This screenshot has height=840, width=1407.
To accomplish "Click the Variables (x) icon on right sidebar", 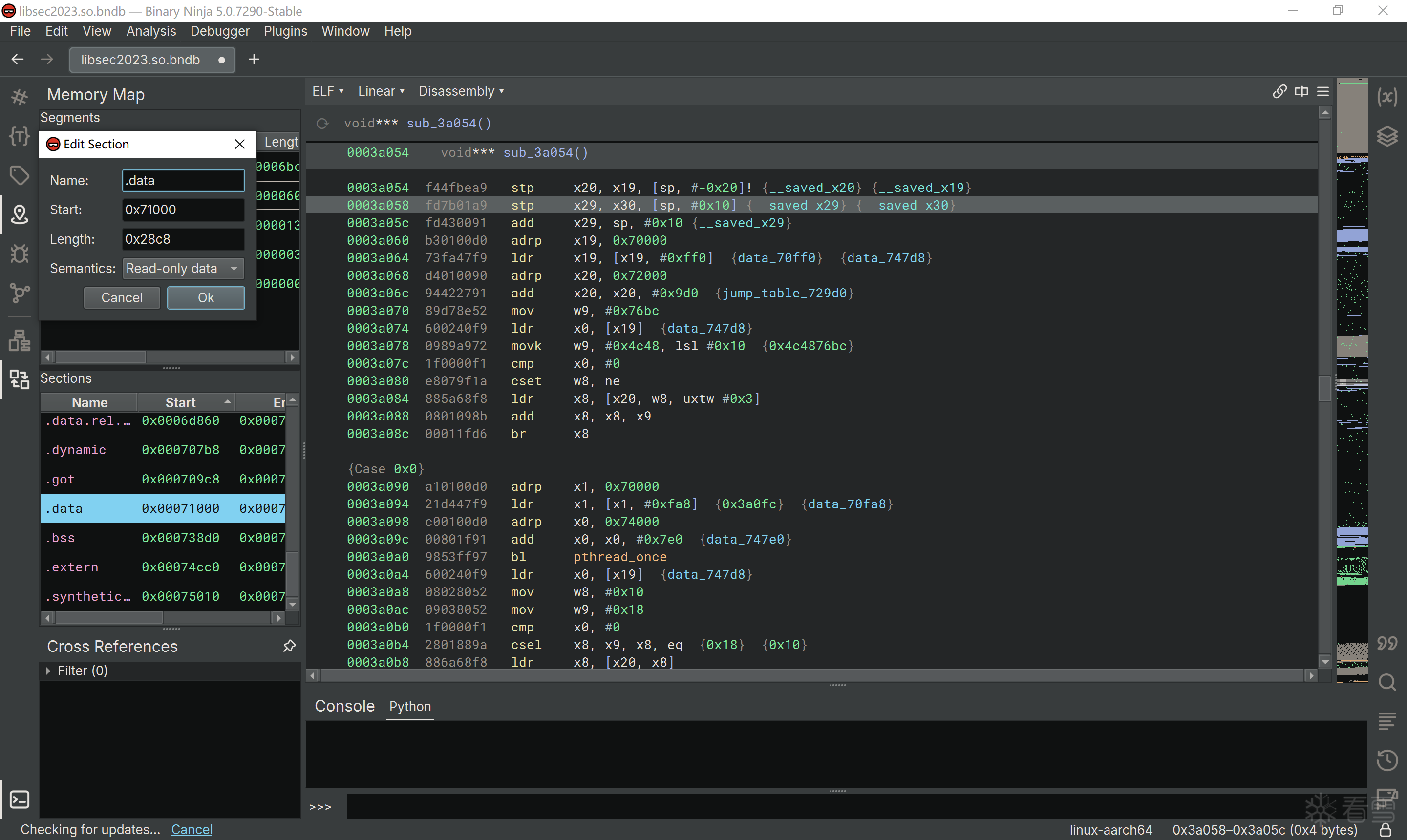I will (1386, 97).
